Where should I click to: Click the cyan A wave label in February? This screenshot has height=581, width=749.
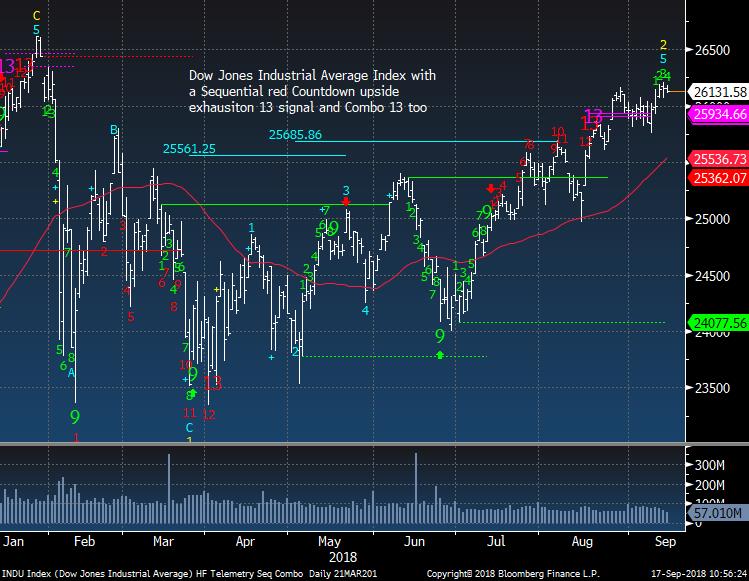tap(71, 373)
